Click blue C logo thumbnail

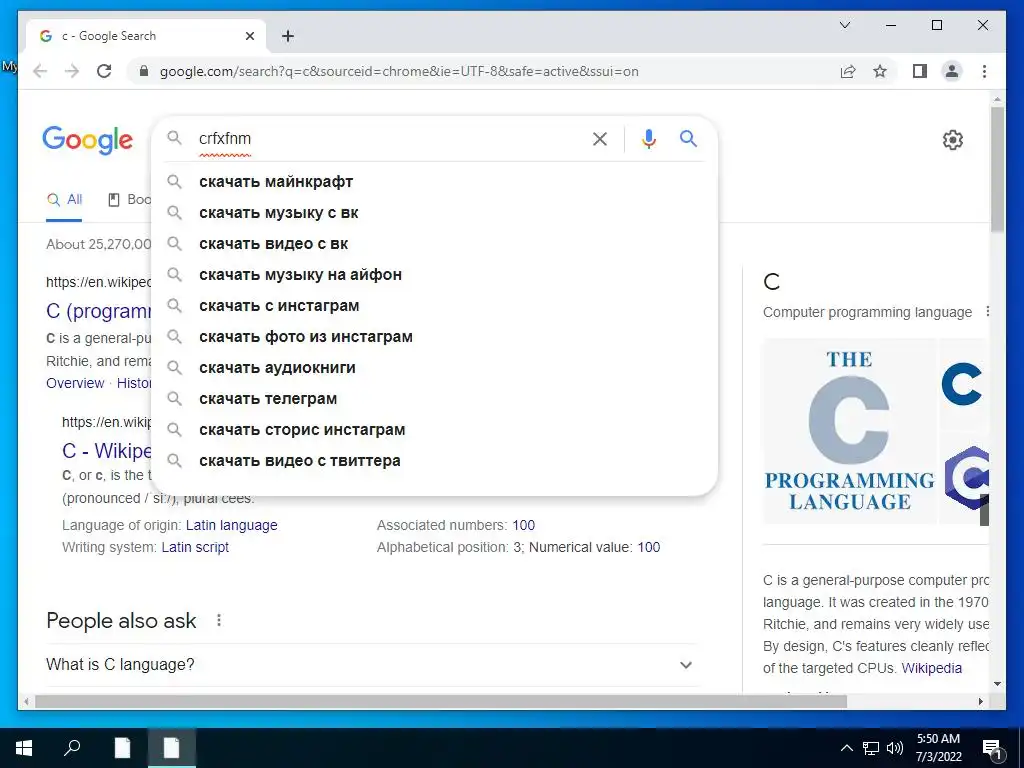[962, 383]
